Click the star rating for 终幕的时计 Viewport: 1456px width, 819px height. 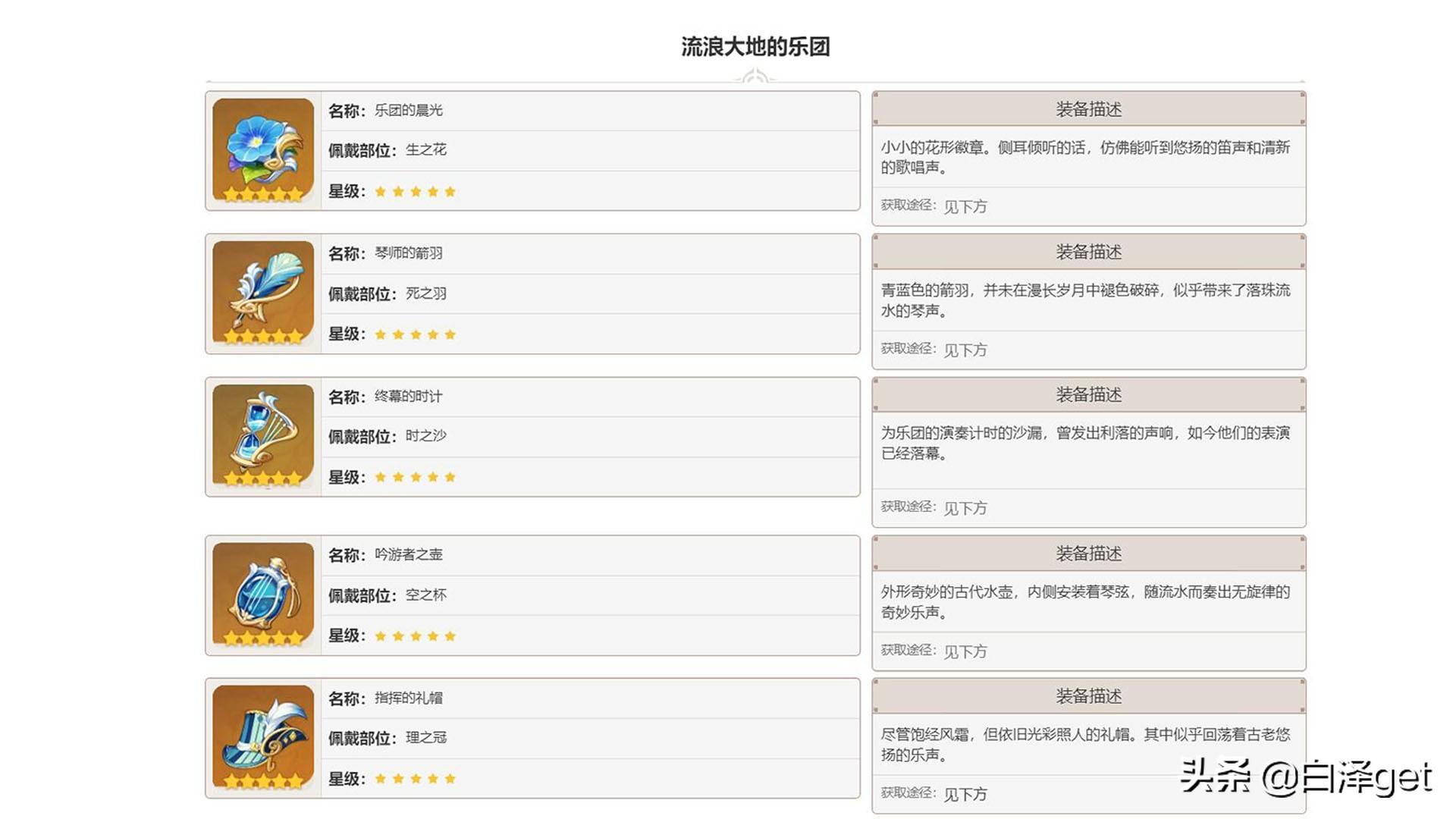[x=415, y=477]
